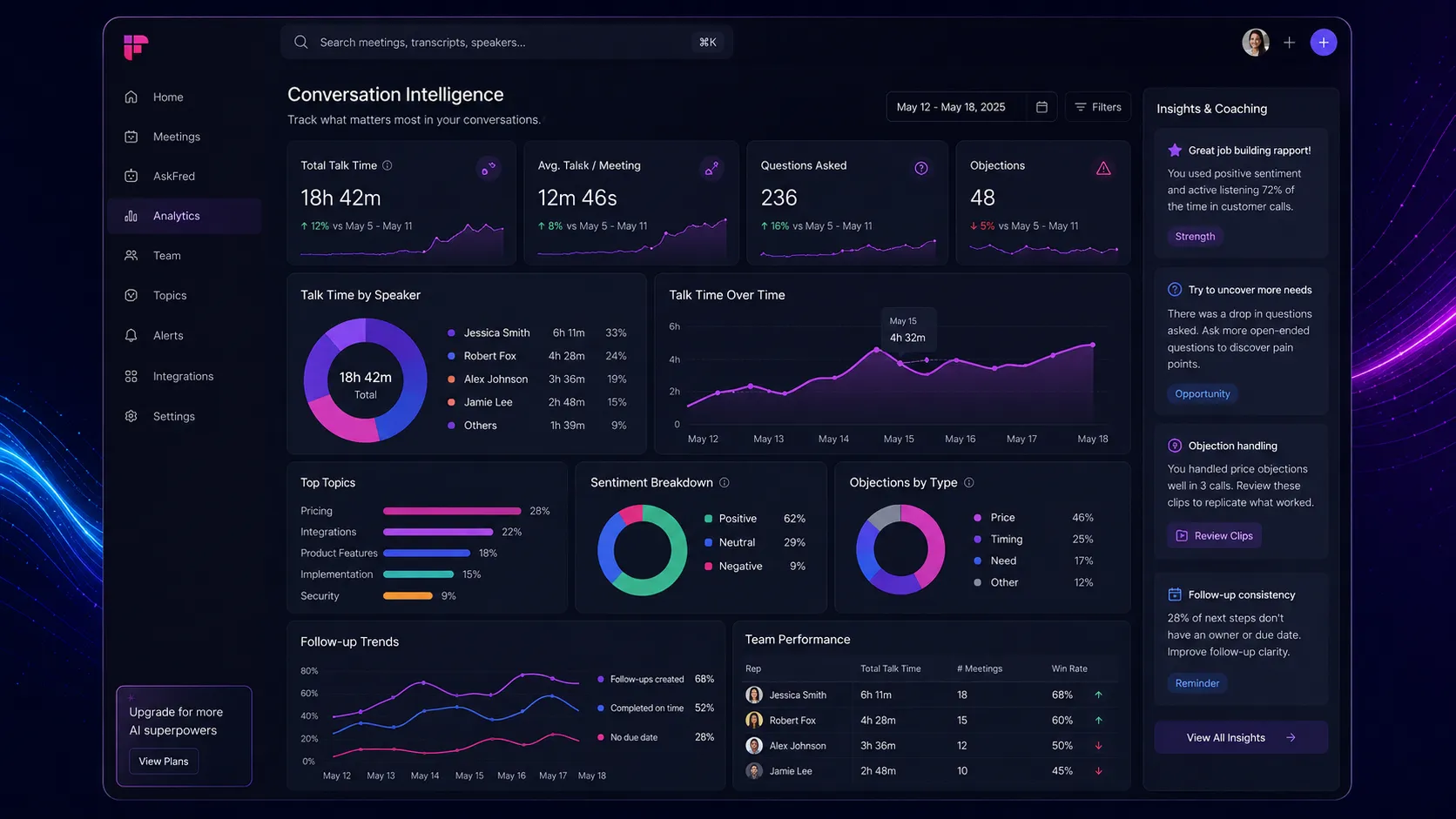Click the Avg. Talk / Meeting card icon
Screen dimensions: 1456x819
coord(711,168)
